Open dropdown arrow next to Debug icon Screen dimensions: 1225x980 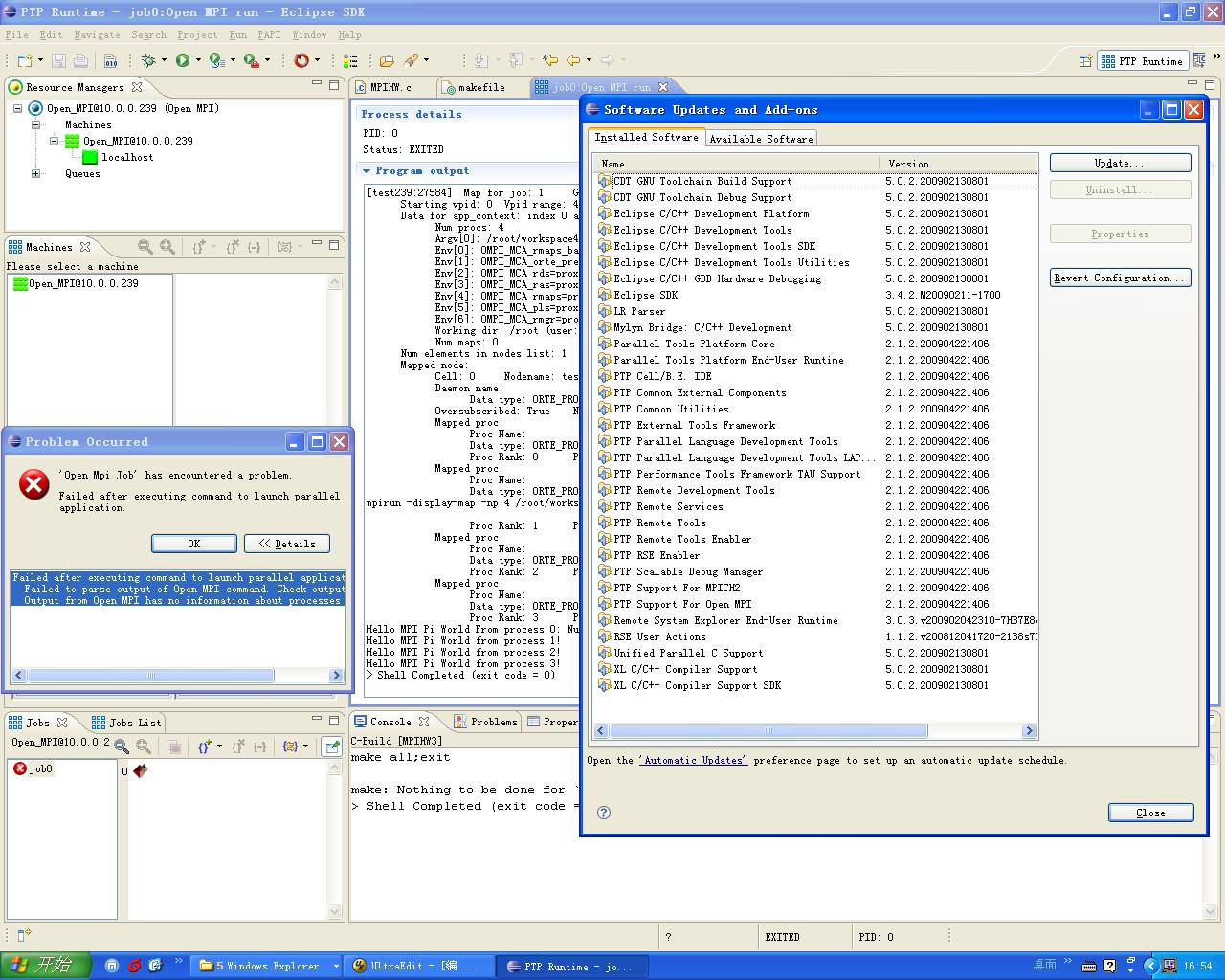[x=164, y=60]
